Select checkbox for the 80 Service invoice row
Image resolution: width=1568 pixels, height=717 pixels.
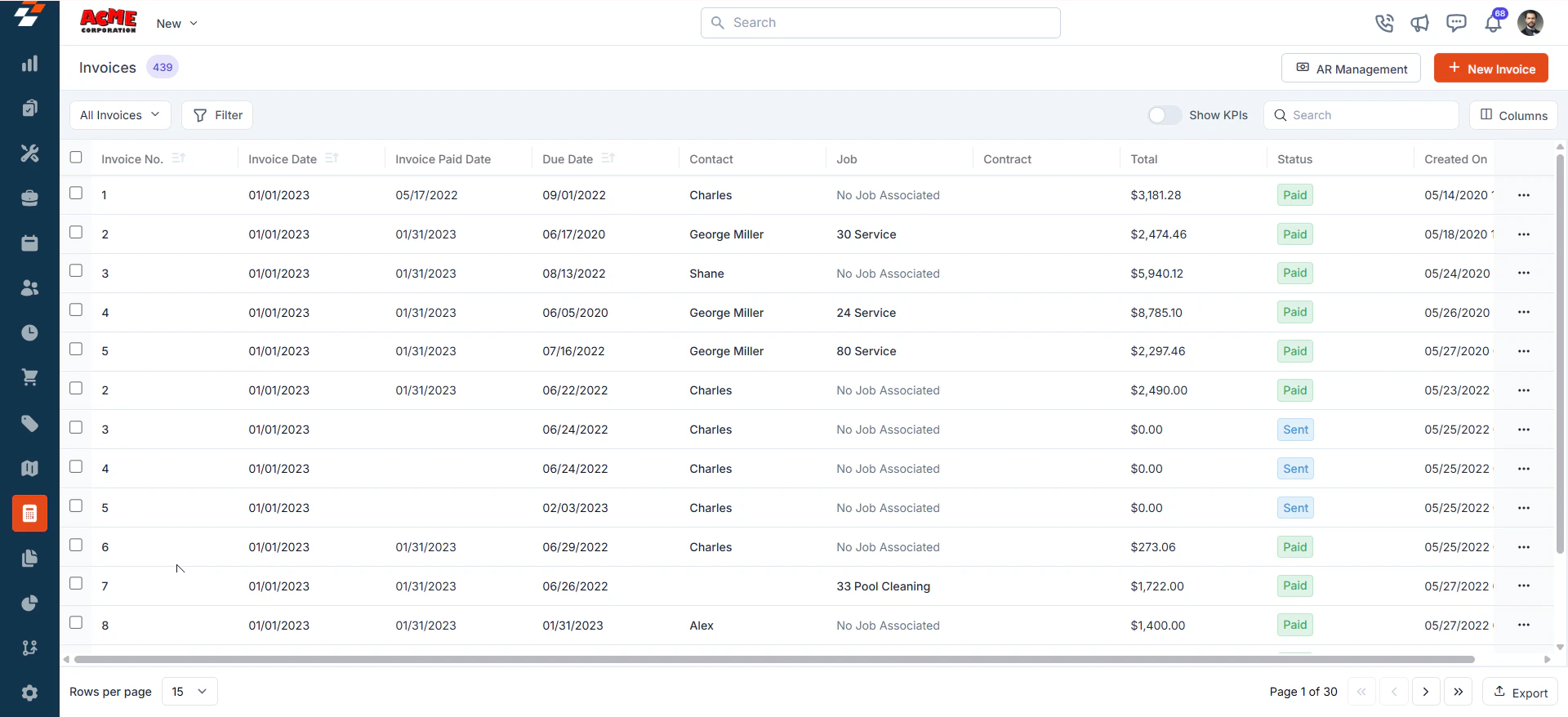(x=76, y=350)
